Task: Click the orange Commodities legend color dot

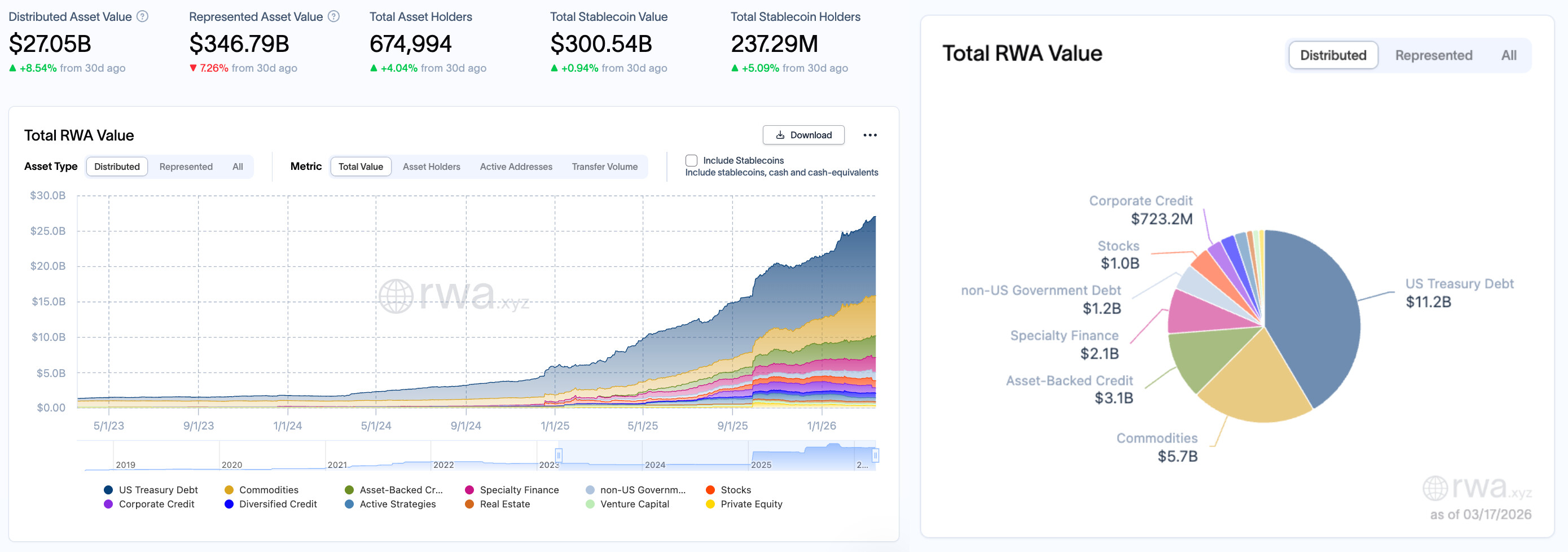Action: (x=229, y=489)
